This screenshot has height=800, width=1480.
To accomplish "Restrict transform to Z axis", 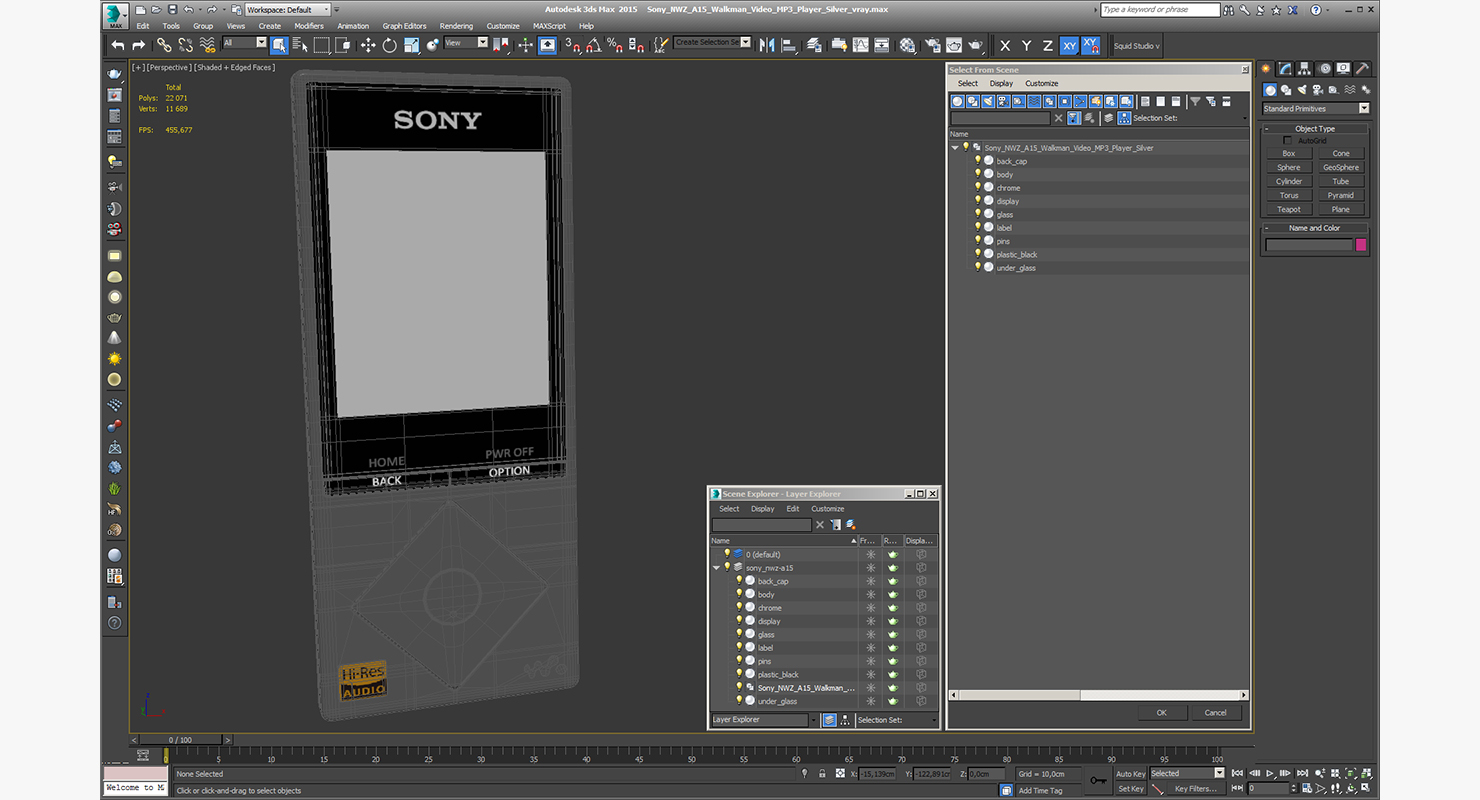I will tap(1047, 46).
